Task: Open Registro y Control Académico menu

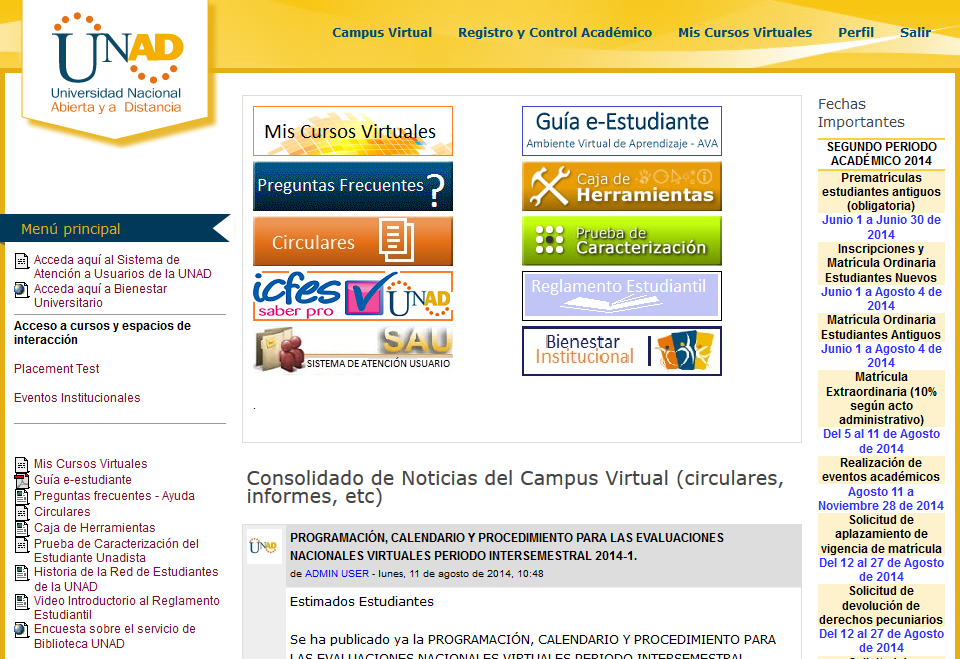Action: 554,33
